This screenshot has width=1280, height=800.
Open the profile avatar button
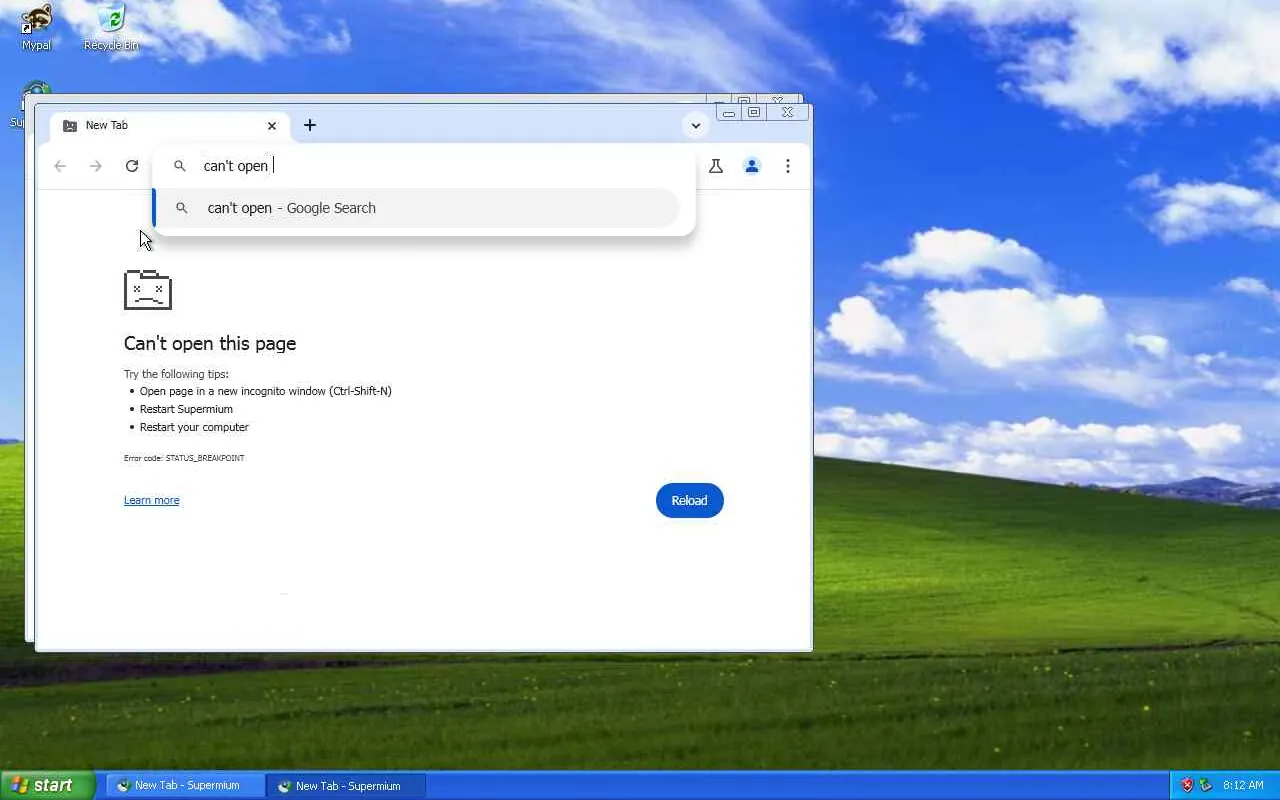tap(752, 166)
